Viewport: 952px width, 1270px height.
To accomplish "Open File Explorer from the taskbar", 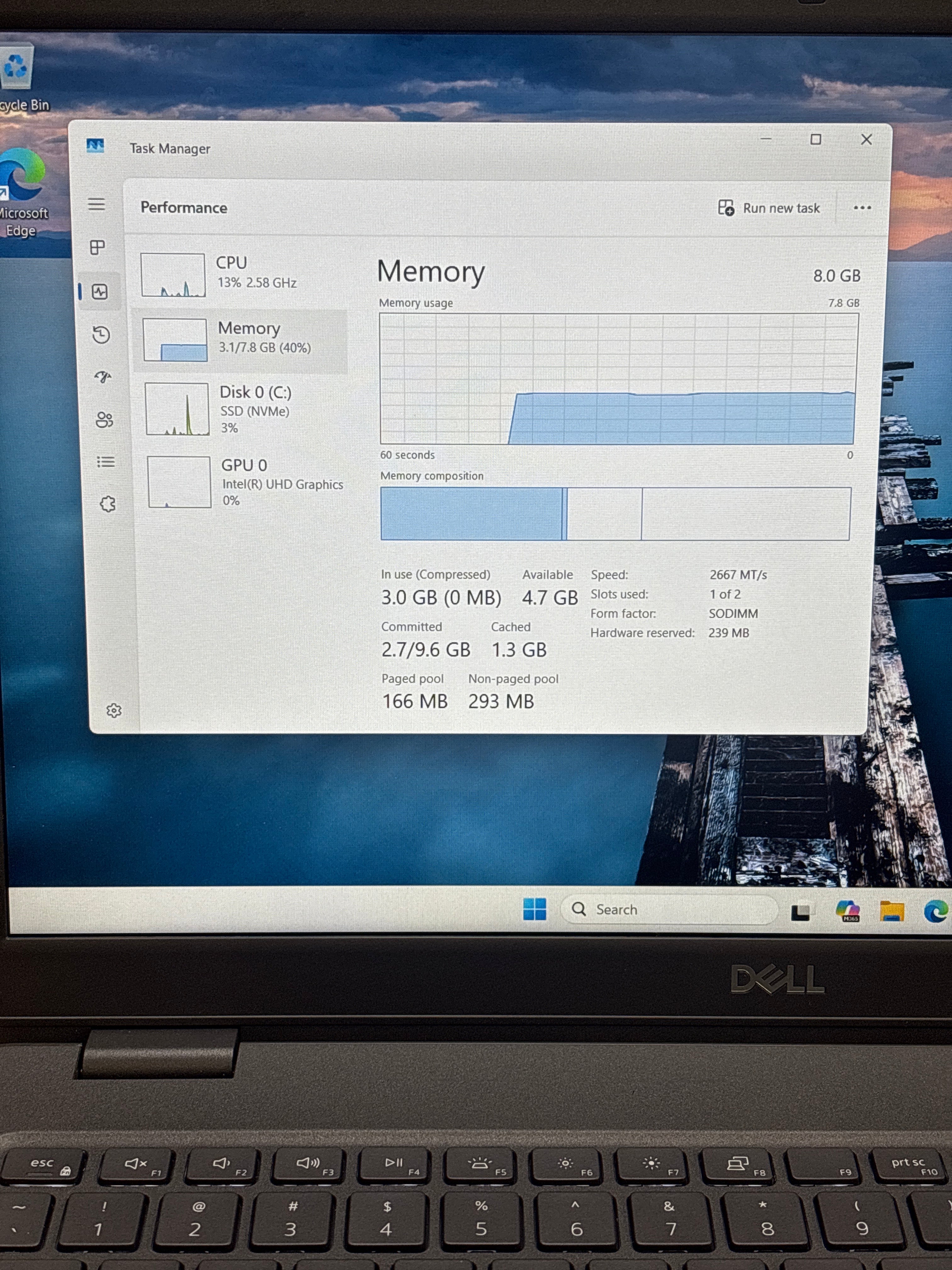I will coord(892,911).
